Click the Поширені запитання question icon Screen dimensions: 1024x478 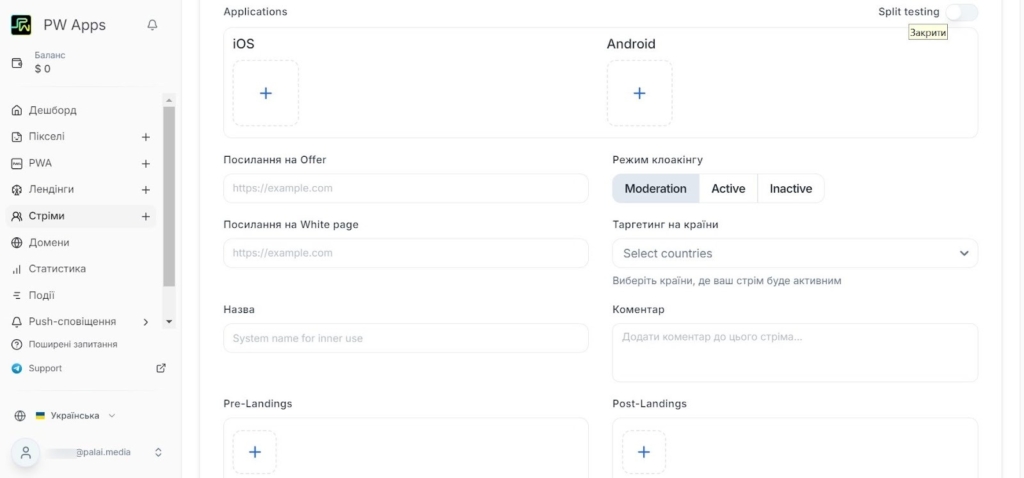pyautogui.click(x=17, y=345)
